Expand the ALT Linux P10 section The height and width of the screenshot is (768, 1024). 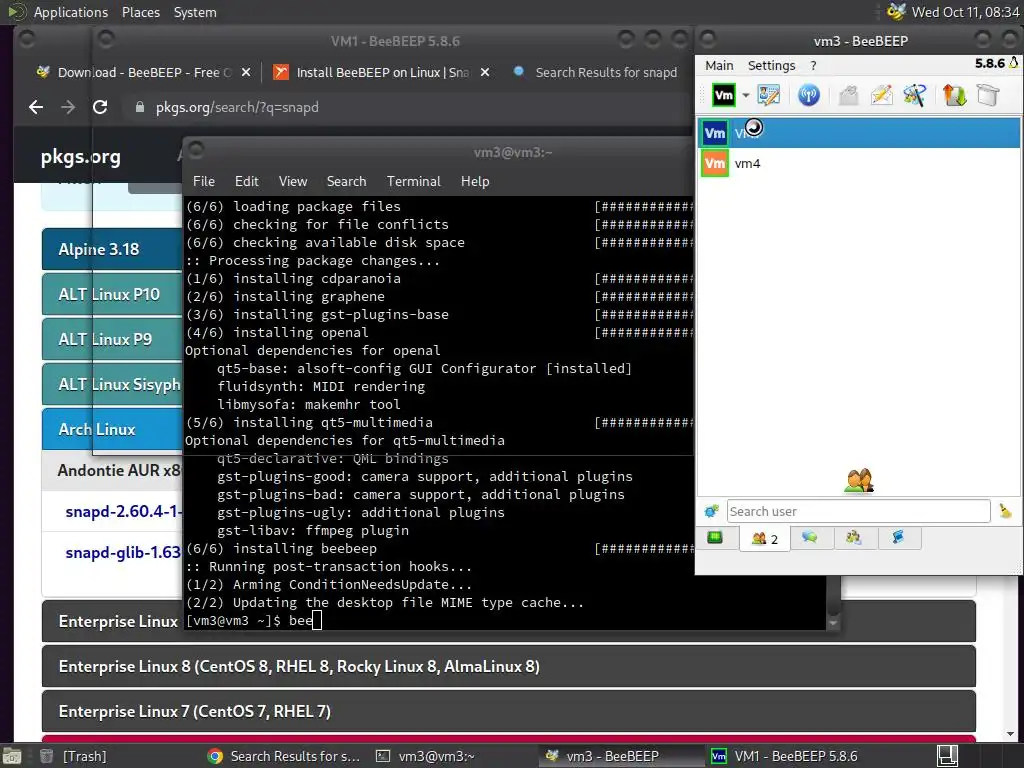click(112, 294)
